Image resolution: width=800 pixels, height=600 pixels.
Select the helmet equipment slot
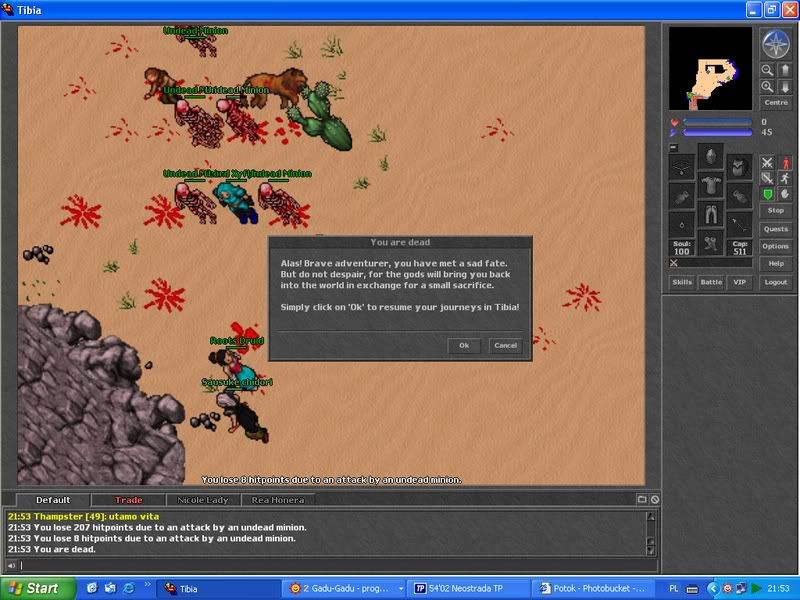coord(710,156)
